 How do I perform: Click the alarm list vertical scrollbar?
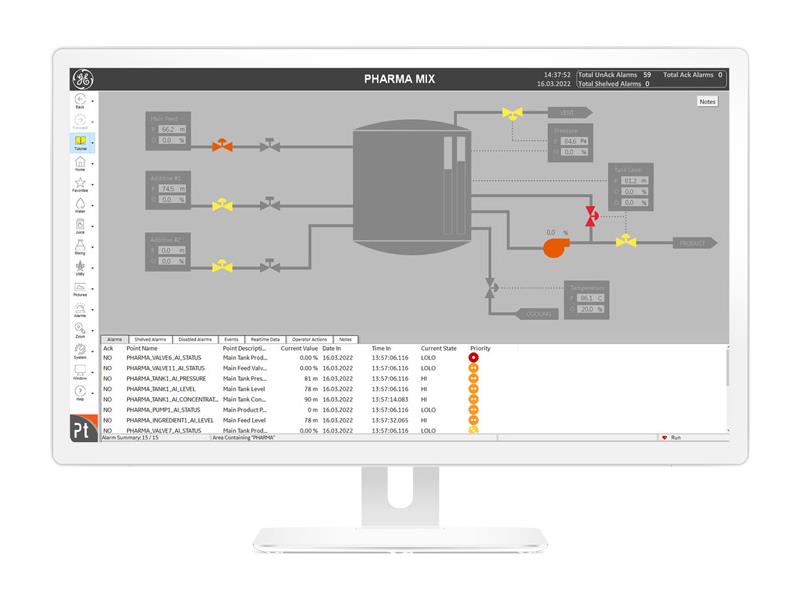(x=728, y=389)
